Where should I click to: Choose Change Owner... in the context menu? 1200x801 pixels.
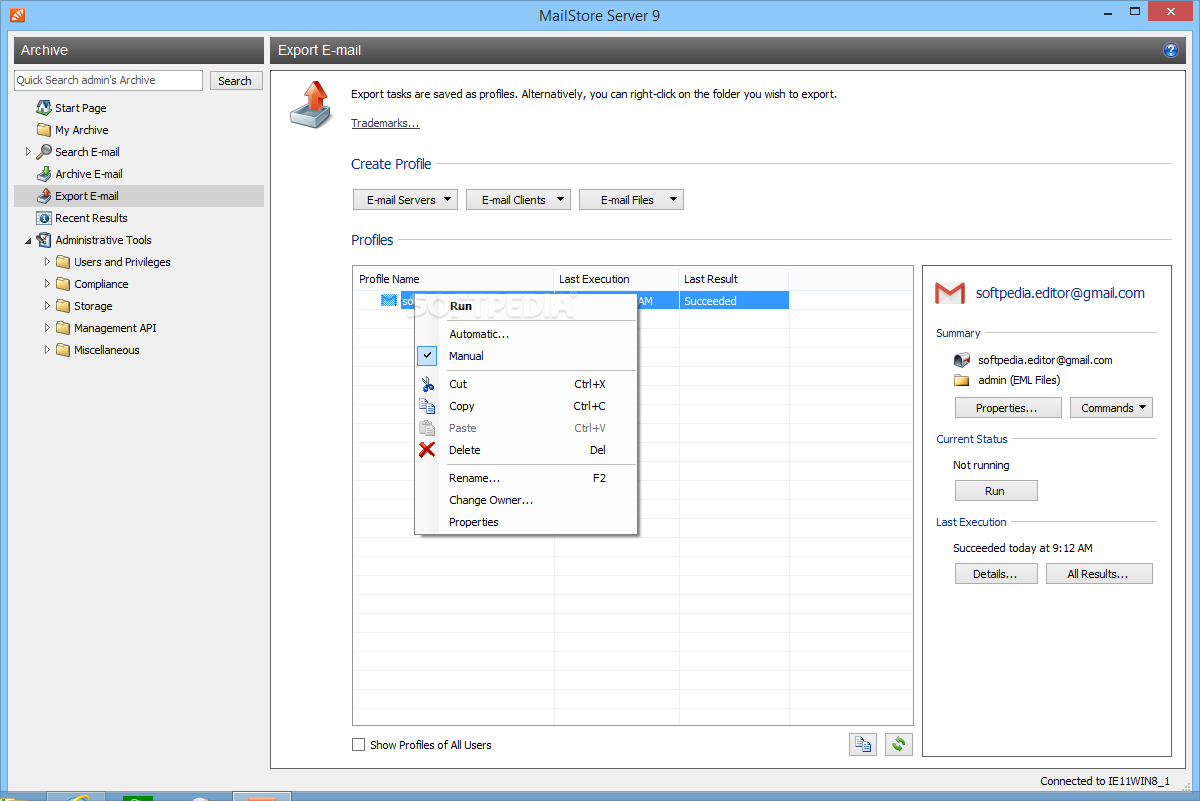(526, 500)
